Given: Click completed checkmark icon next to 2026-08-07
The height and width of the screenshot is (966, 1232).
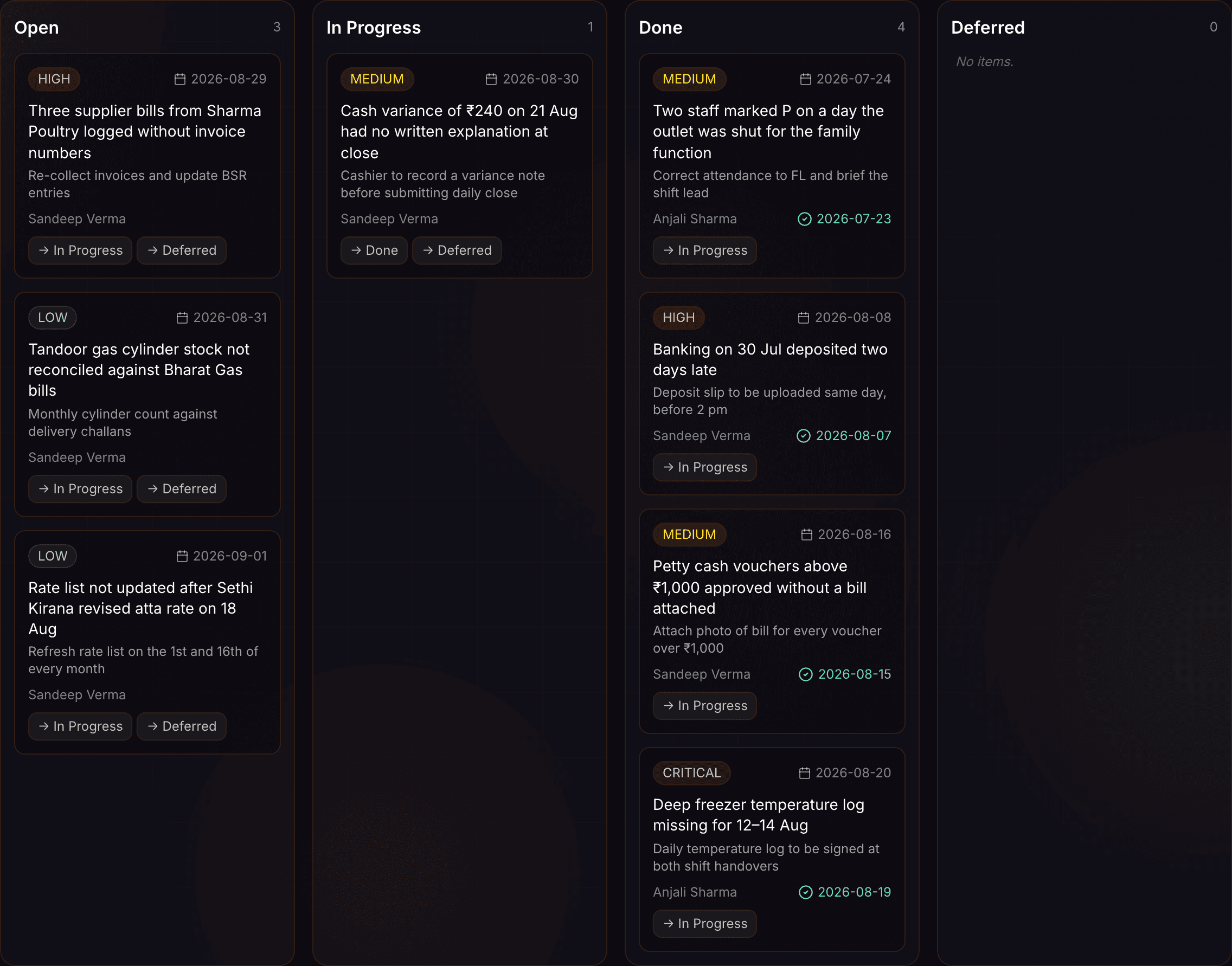Looking at the screenshot, I should (x=804, y=436).
